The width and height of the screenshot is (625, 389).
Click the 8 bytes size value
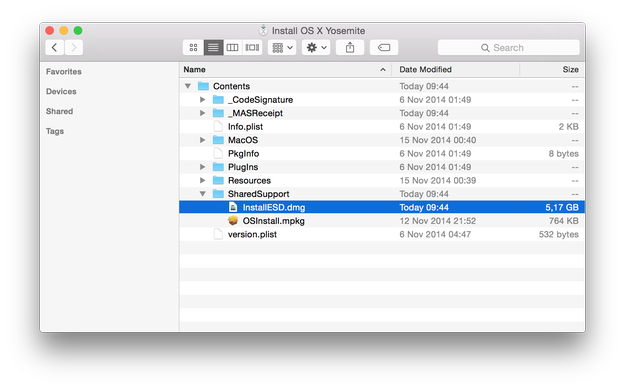click(563, 153)
